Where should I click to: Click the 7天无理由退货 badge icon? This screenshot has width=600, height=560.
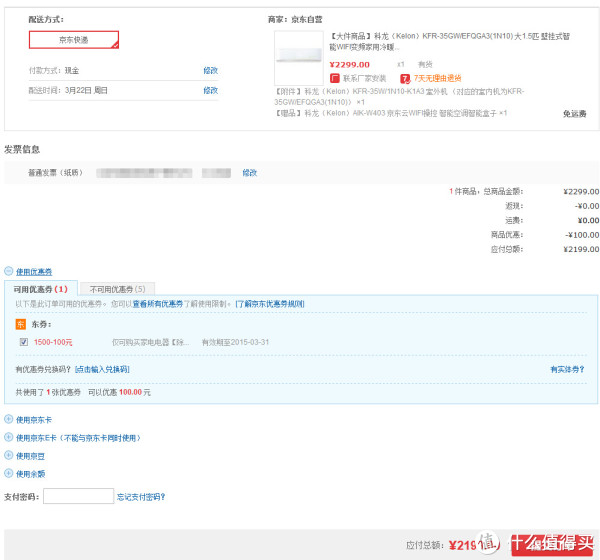click(405, 79)
